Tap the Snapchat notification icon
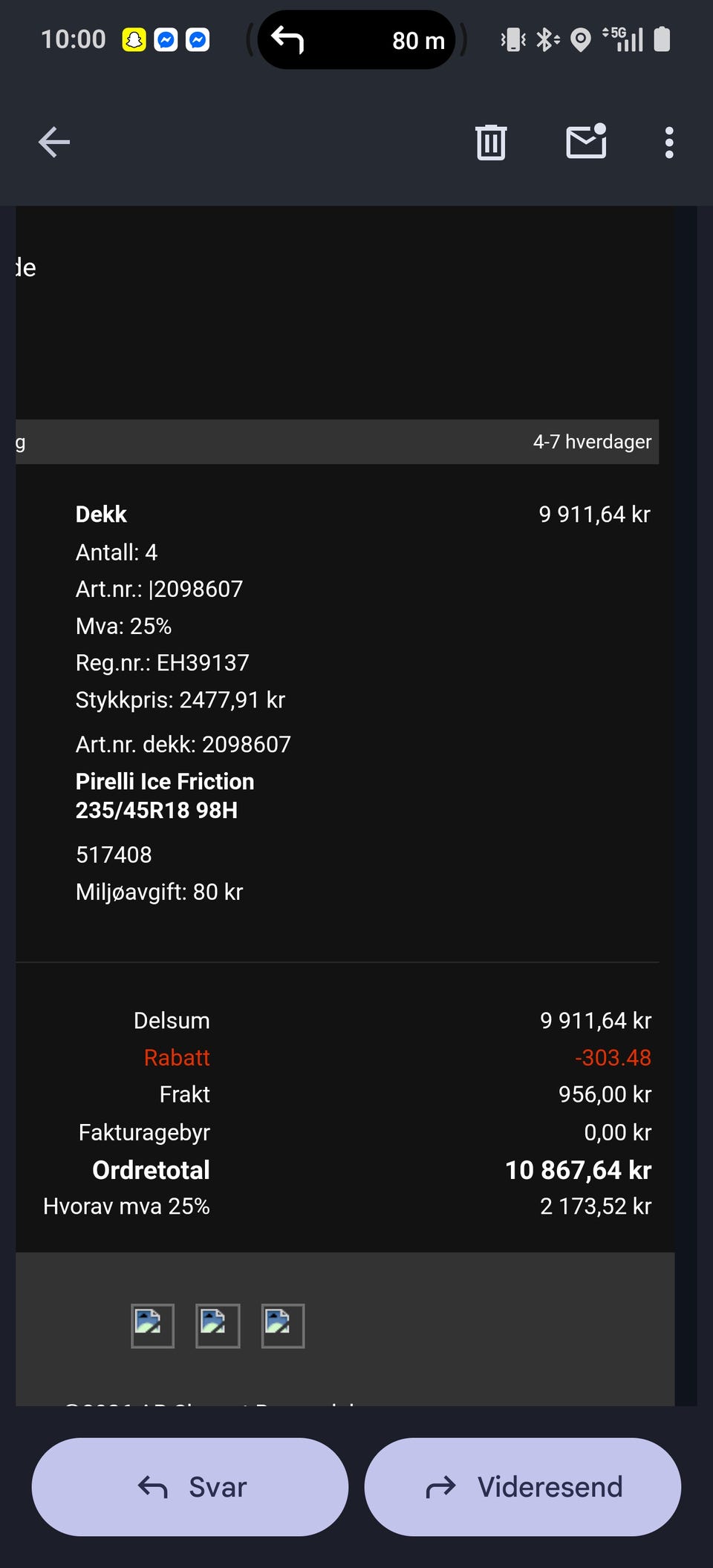Screen dimensions: 713x1568 134,39
